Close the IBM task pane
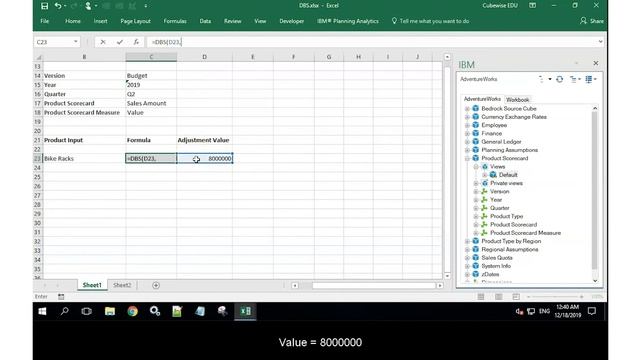 click(x=596, y=63)
